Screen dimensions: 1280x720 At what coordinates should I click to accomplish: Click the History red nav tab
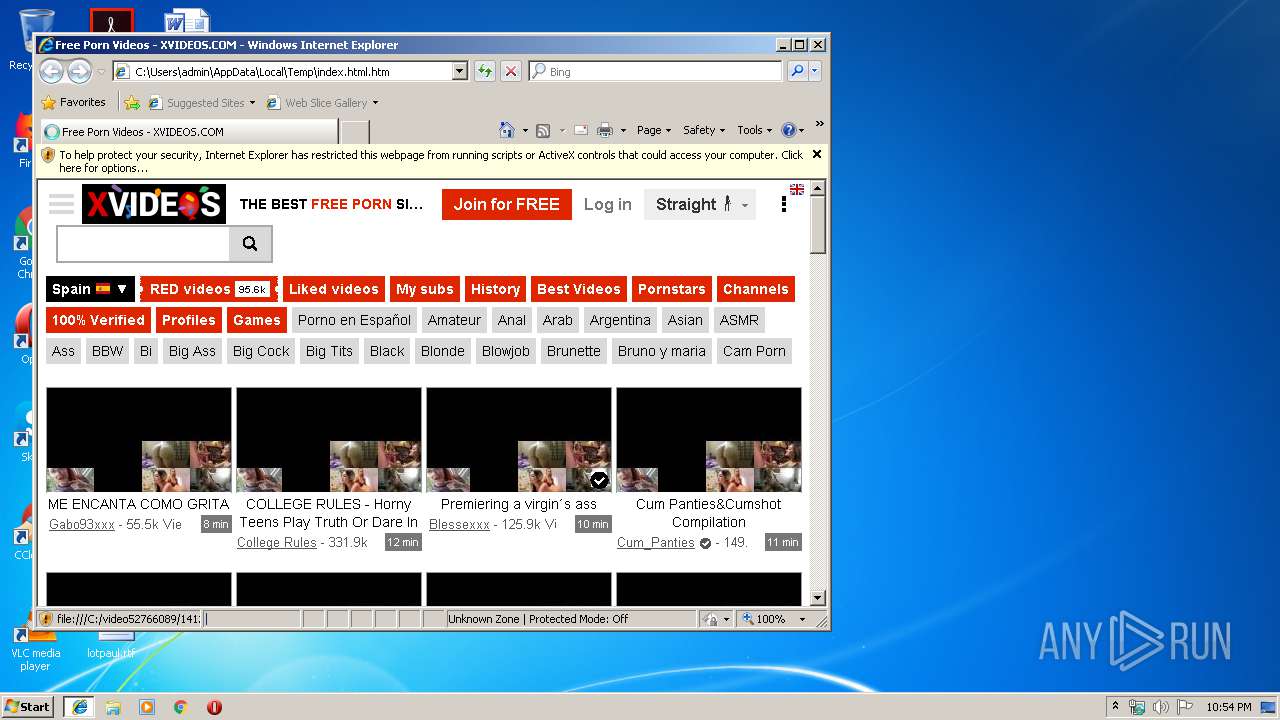pyautogui.click(x=495, y=289)
